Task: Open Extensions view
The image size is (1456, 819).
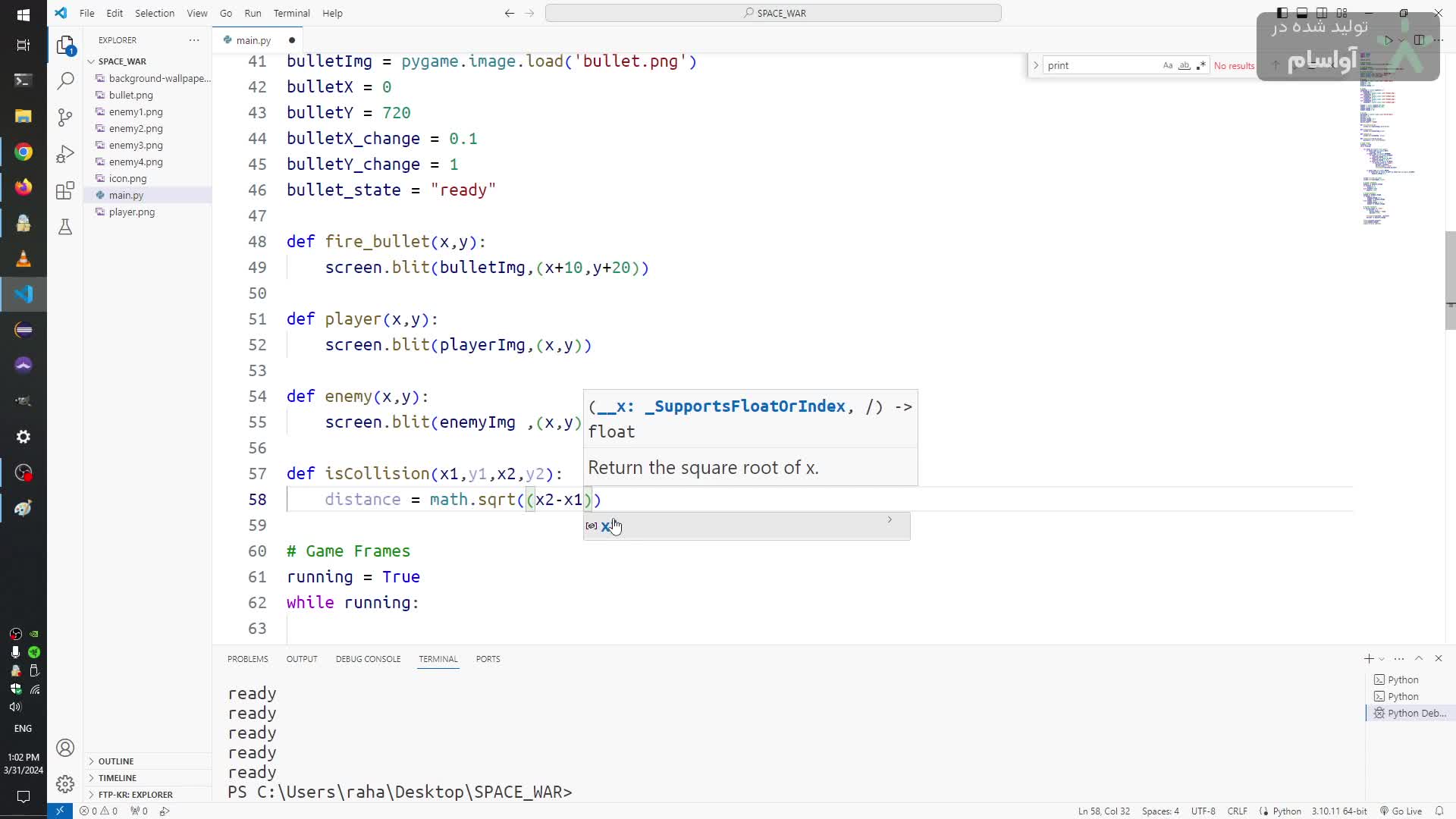Action: pos(66,190)
